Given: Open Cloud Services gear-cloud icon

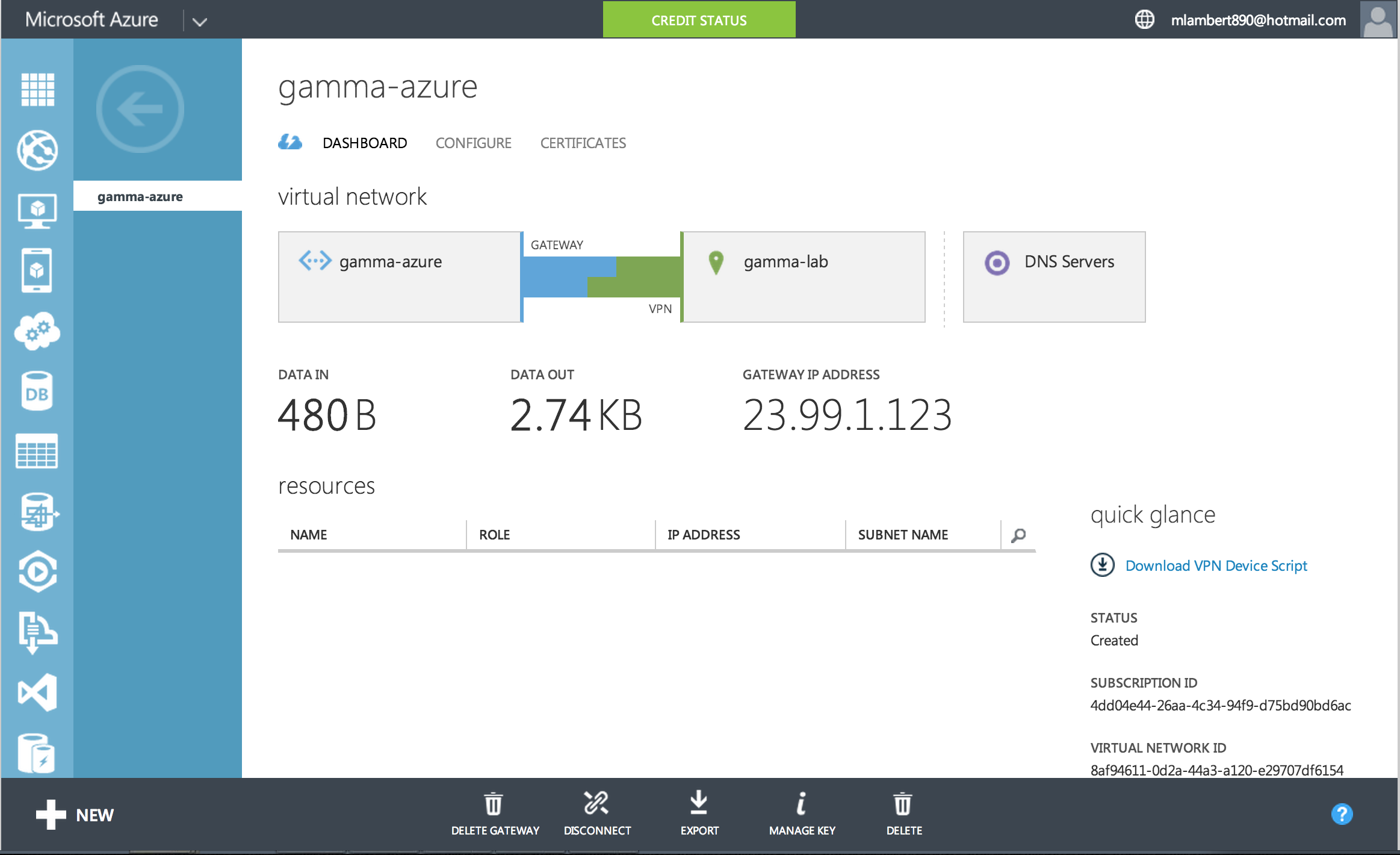Looking at the screenshot, I should point(37,331).
